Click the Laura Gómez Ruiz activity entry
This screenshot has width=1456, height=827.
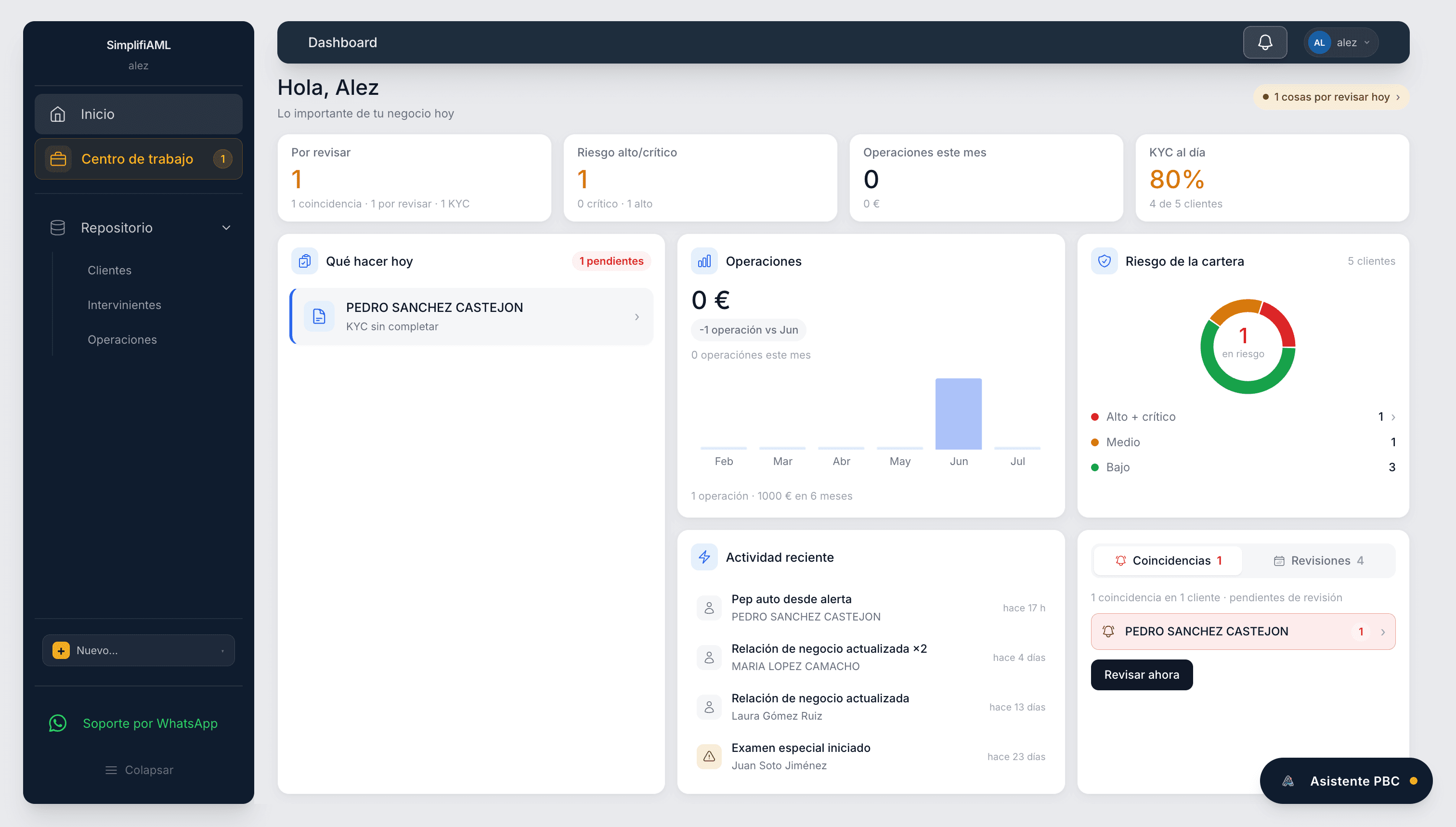(871, 707)
